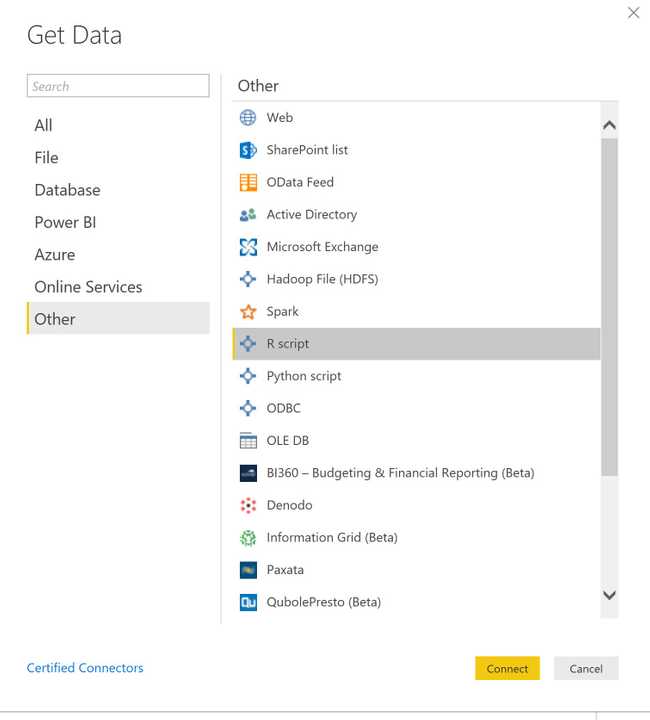Viewport: 650px width, 720px height.
Task: Select the Denodo text label
Action: click(289, 506)
